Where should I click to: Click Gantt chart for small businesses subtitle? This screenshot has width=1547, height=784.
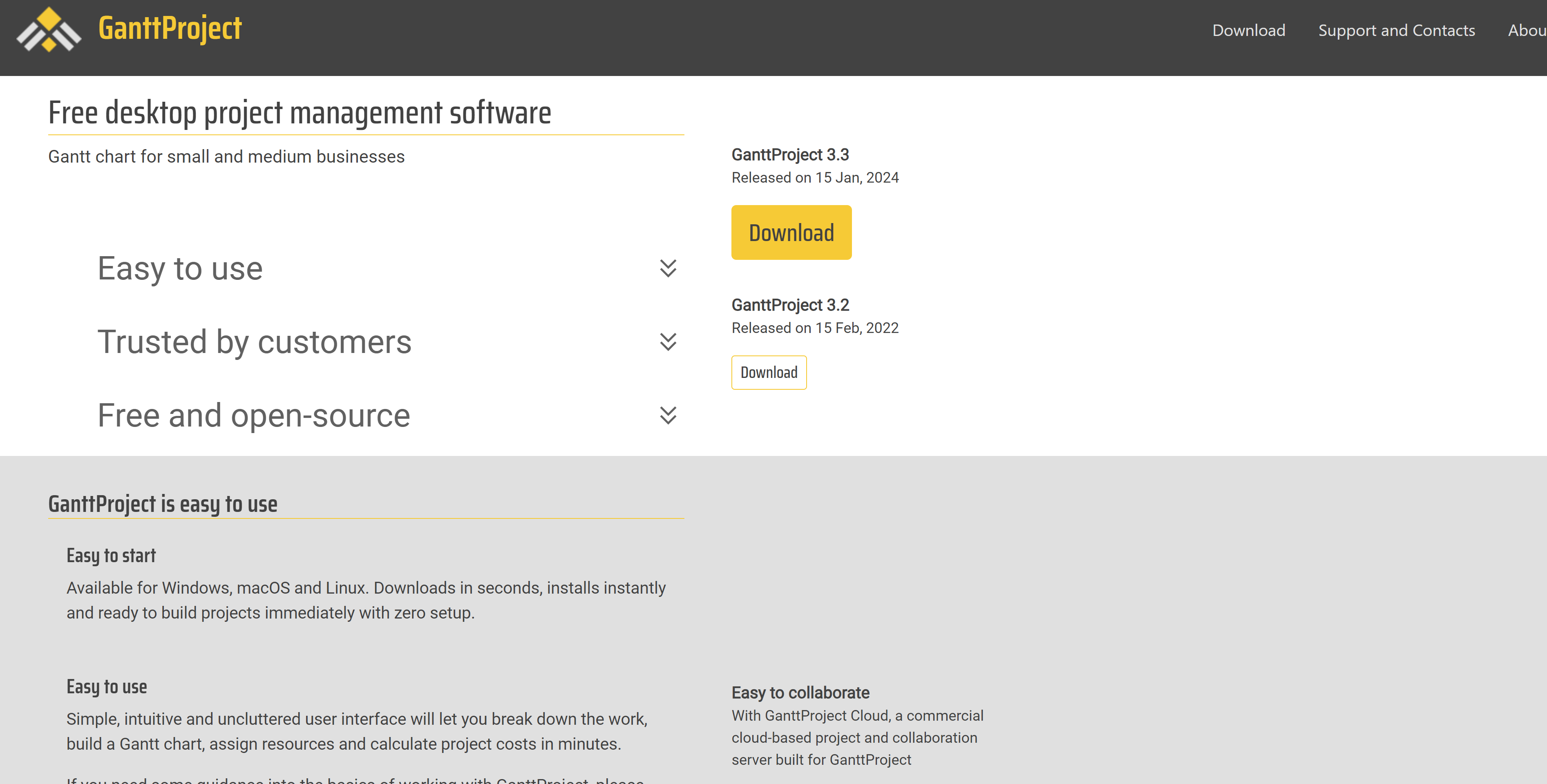tap(226, 157)
